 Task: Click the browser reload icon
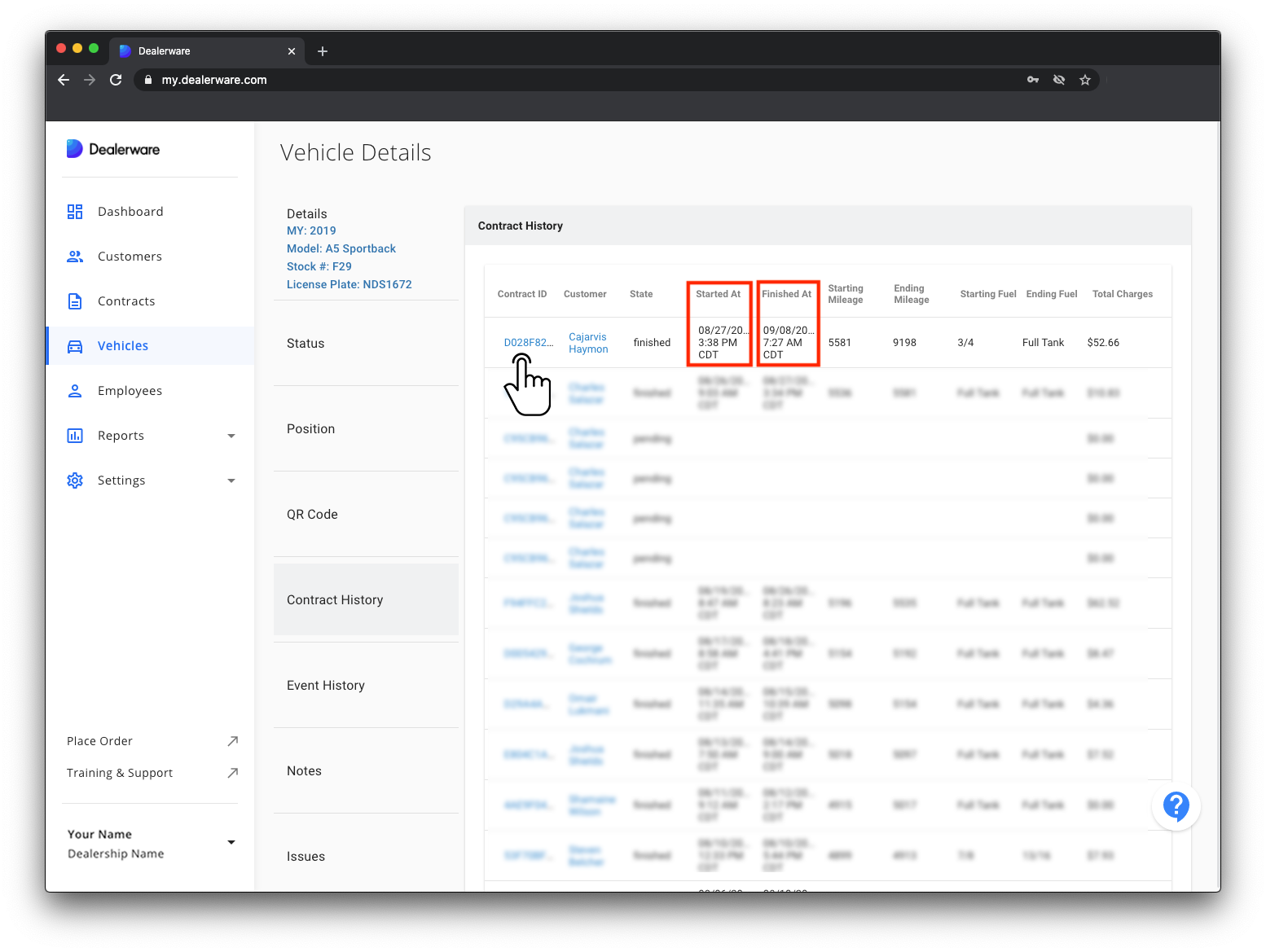click(x=116, y=80)
